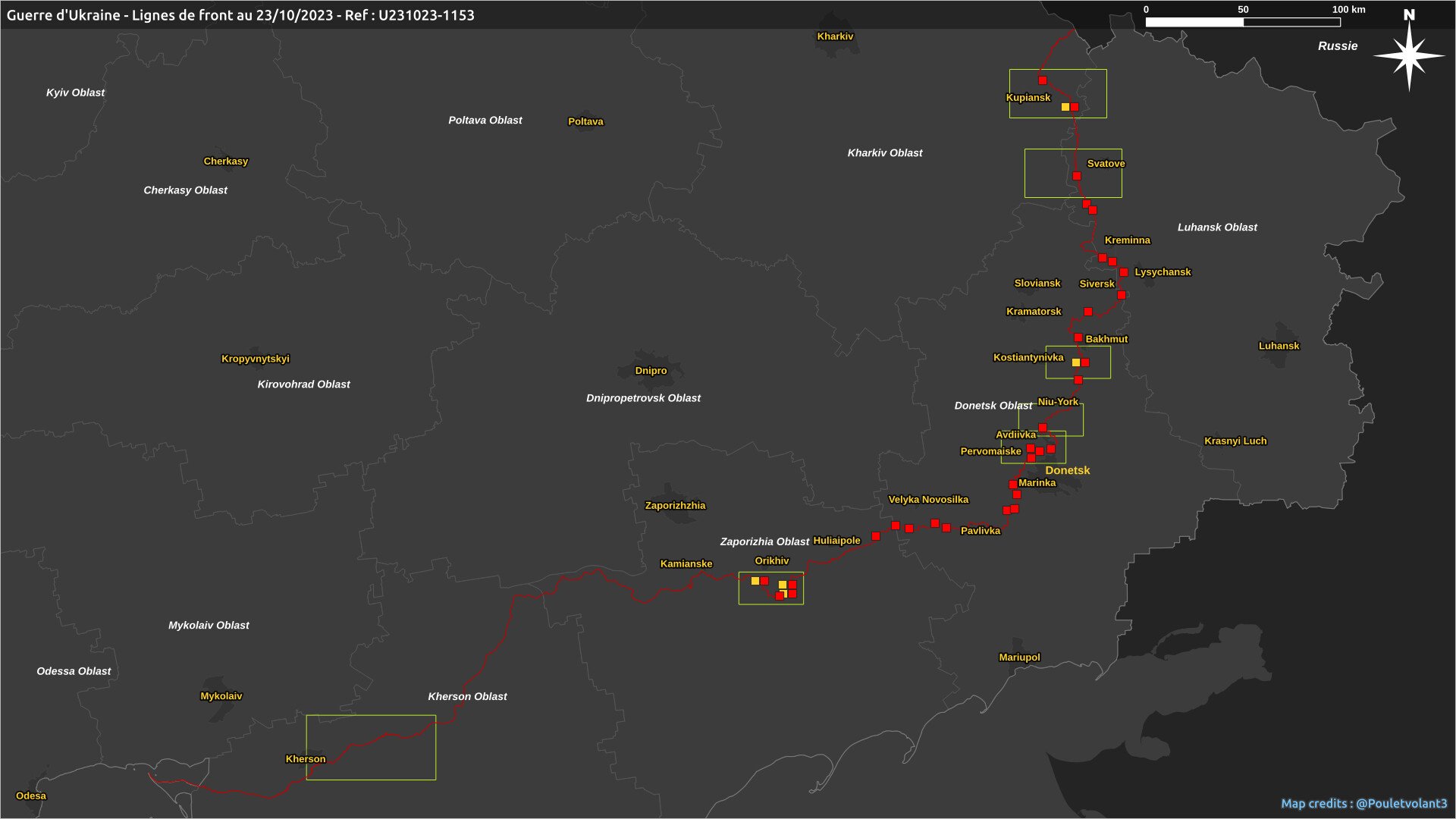Viewport: 1456px width, 819px height.
Task: Click the red marker left of Bakhmut
Action: pos(1078,337)
